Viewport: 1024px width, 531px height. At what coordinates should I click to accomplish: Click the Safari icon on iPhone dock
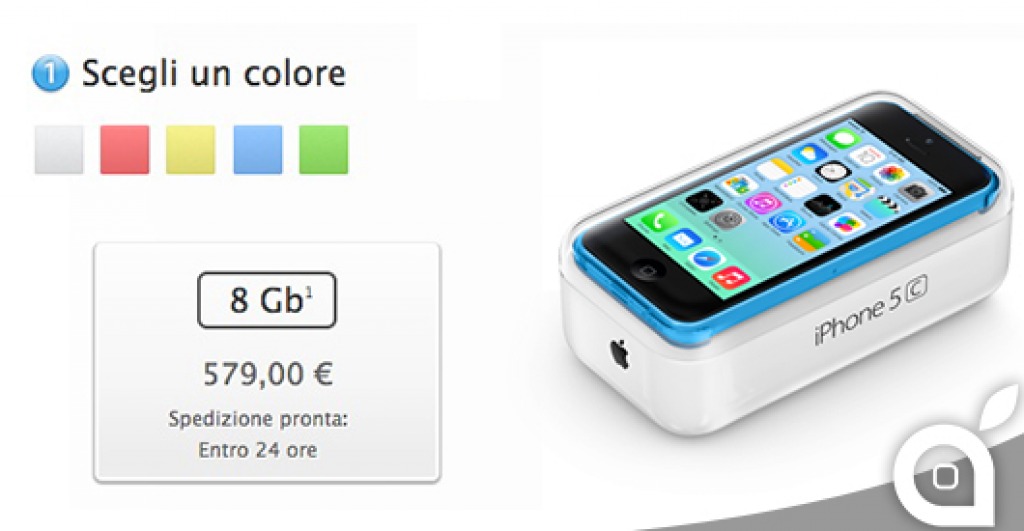click(707, 259)
